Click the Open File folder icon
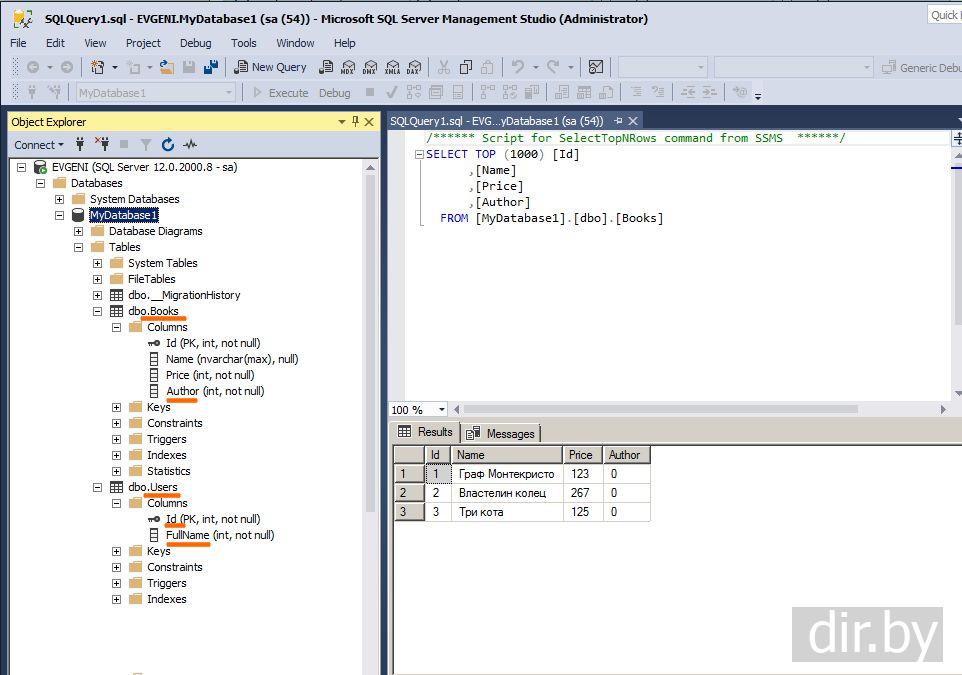Viewport: 962px width, 675px height. click(x=167, y=67)
